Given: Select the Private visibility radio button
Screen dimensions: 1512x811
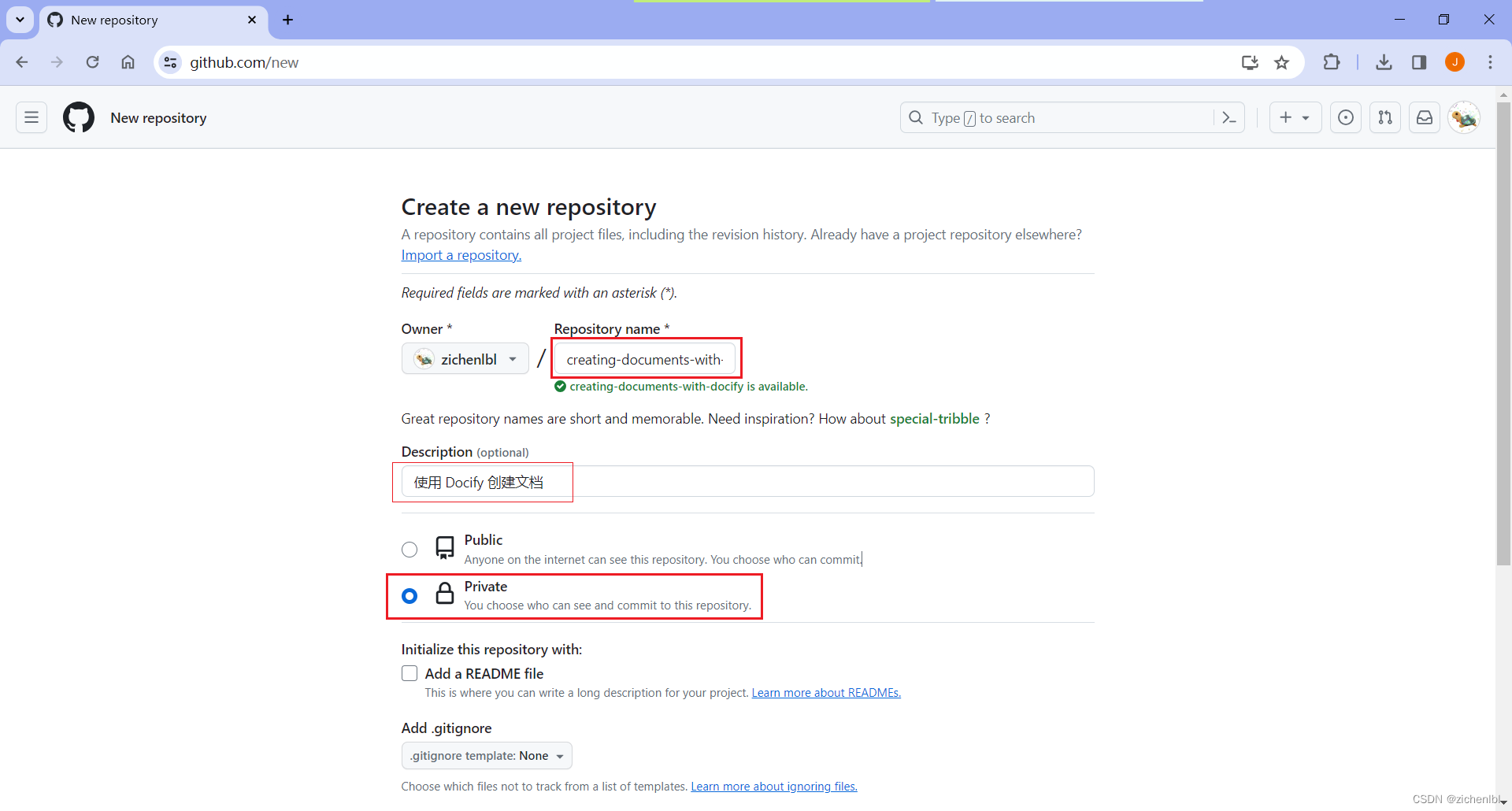Looking at the screenshot, I should [x=409, y=596].
